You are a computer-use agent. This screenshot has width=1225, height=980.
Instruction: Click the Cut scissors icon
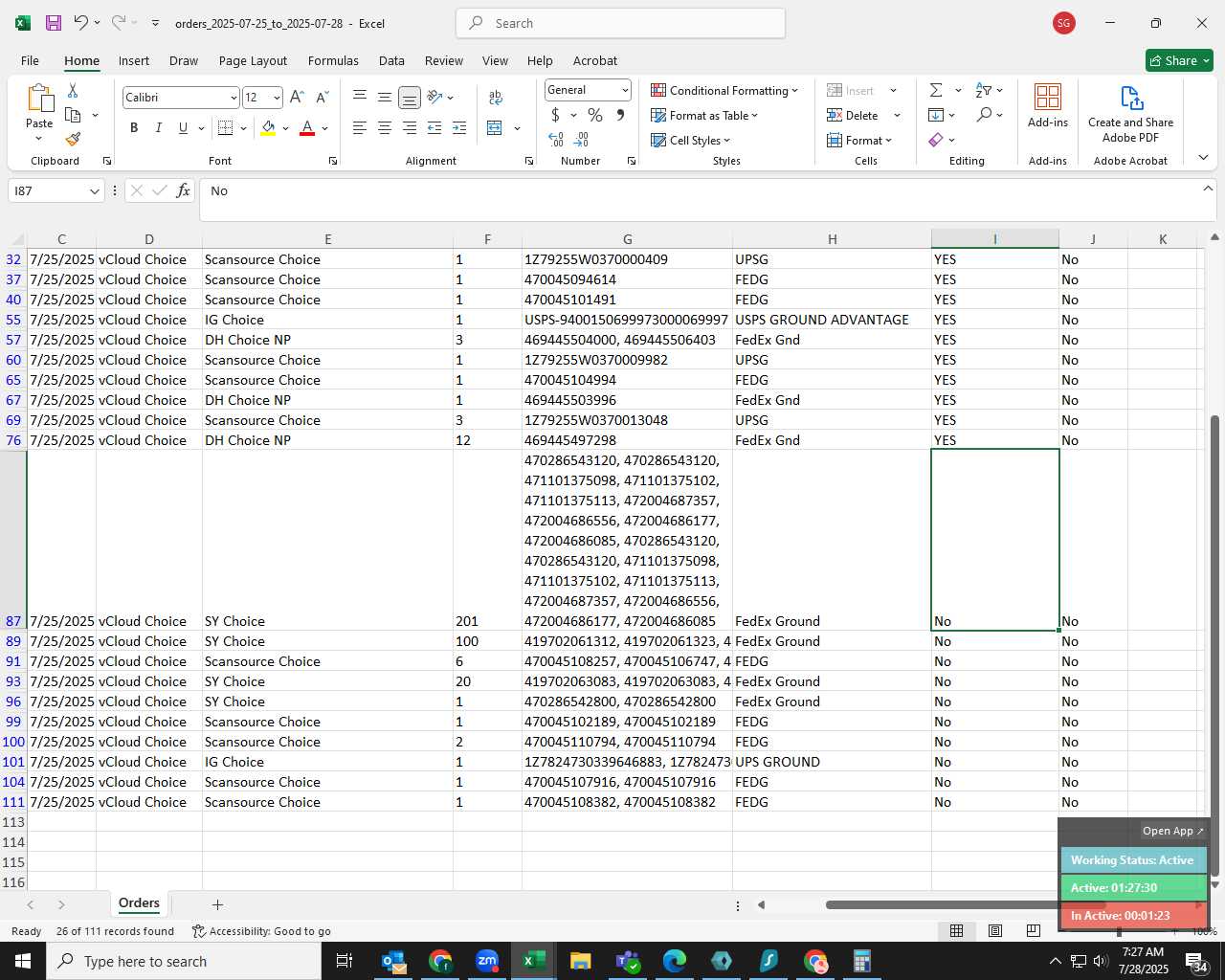coord(73,90)
